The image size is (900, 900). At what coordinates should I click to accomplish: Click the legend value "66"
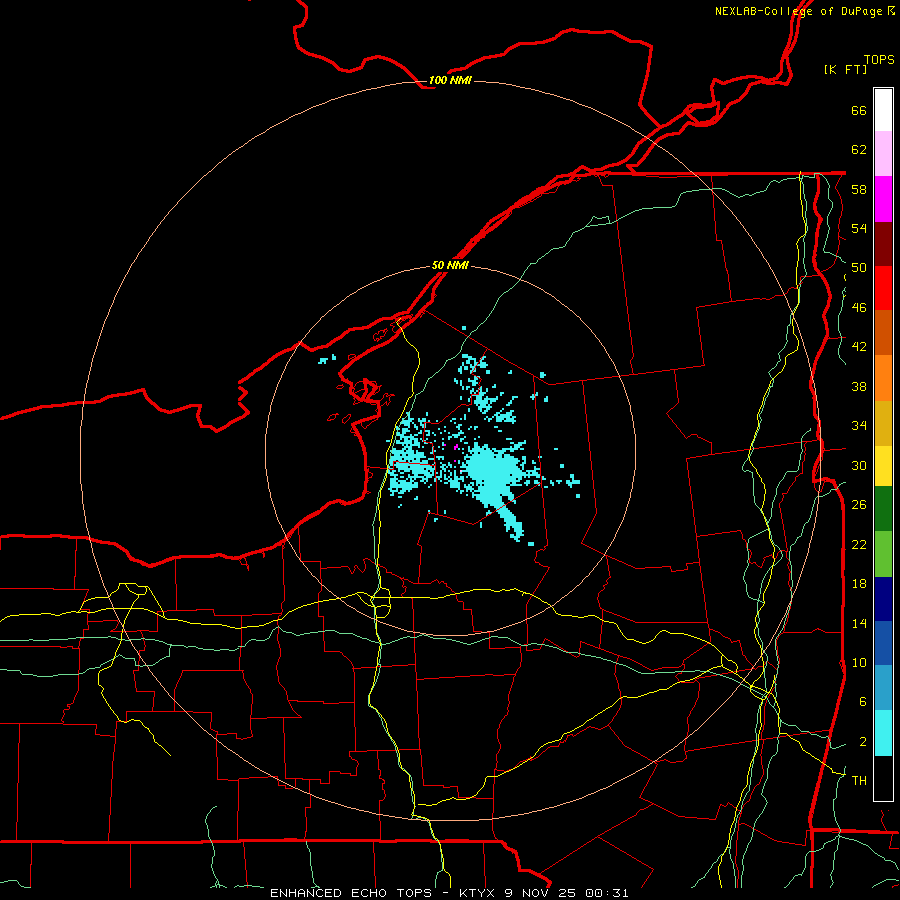(x=859, y=110)
